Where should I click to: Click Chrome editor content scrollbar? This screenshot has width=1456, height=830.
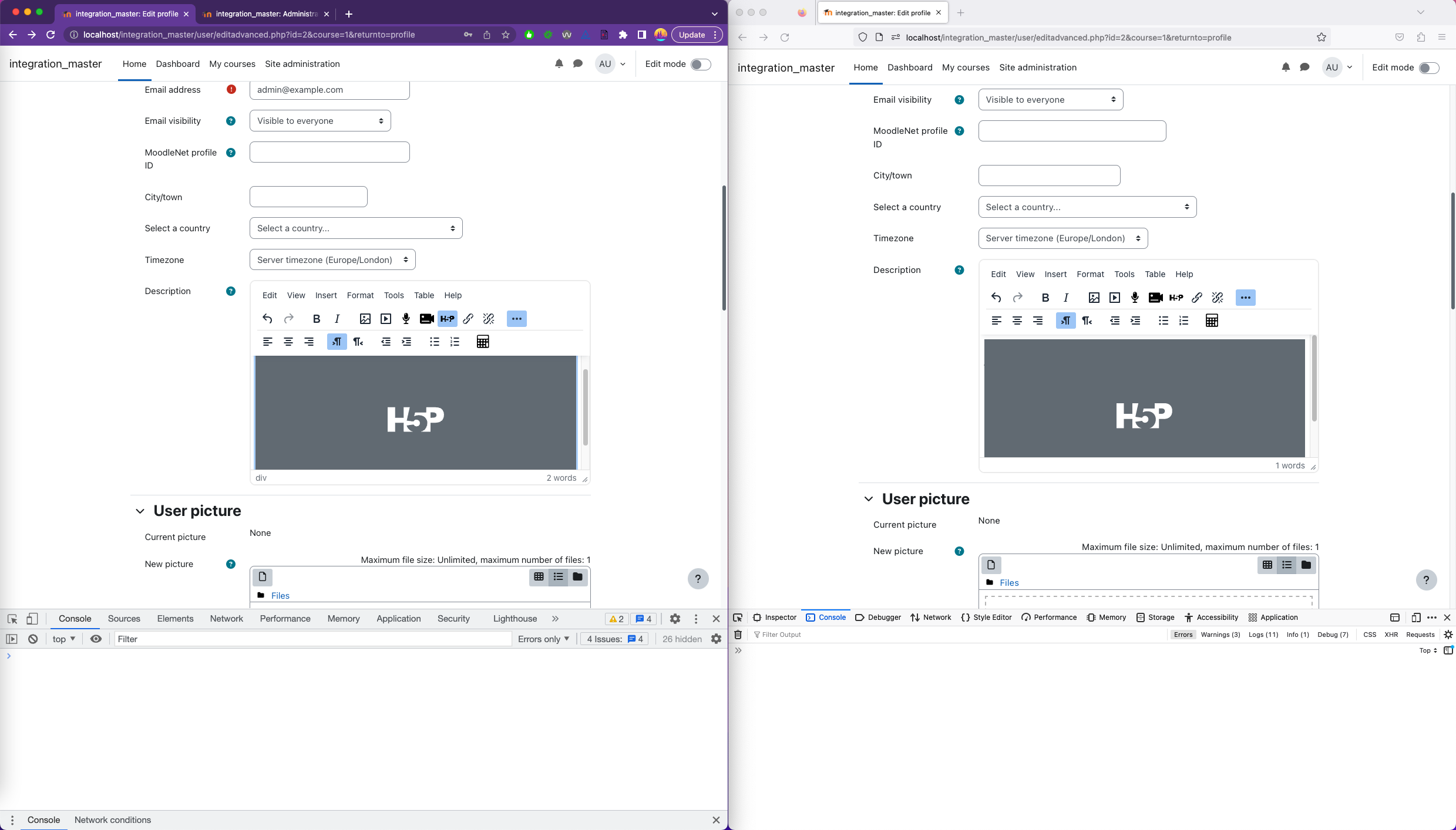click(x=585, y=407)
